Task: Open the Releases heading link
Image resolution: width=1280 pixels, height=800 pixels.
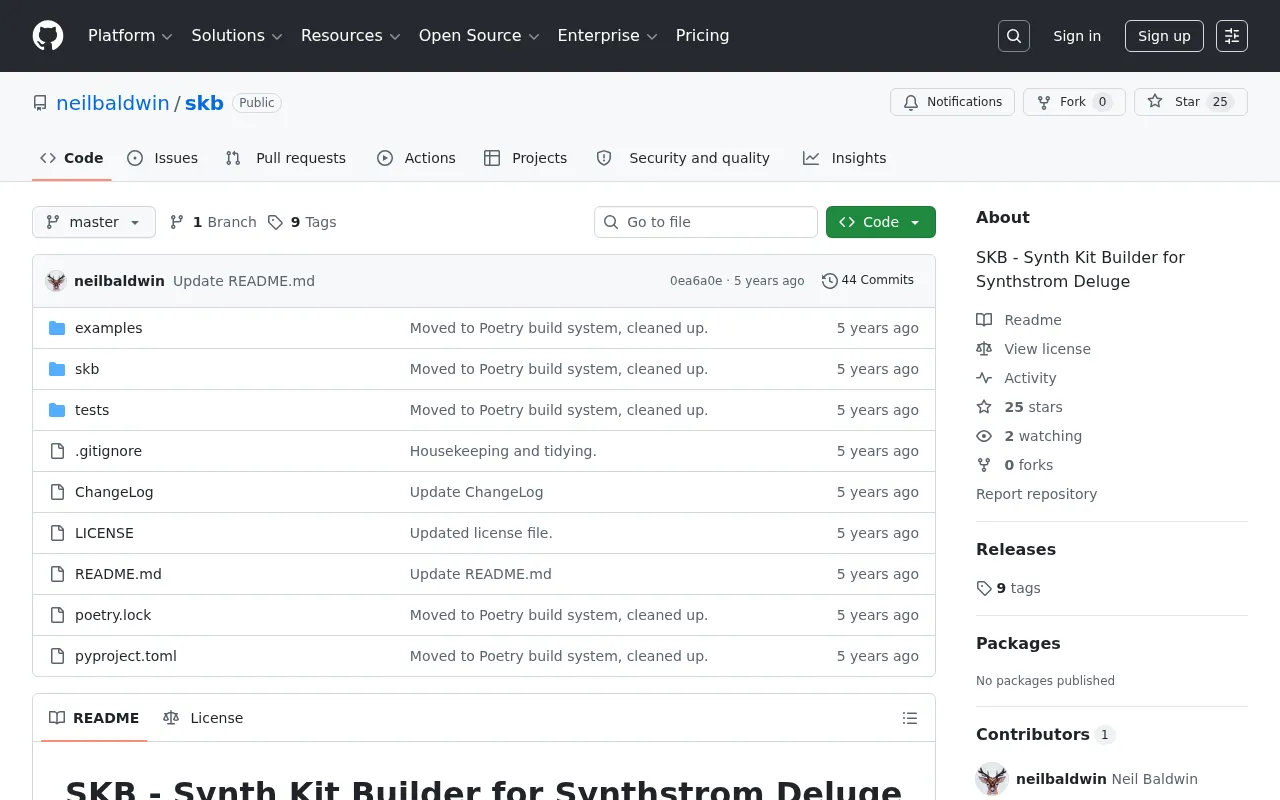Action: point(1016,549)
